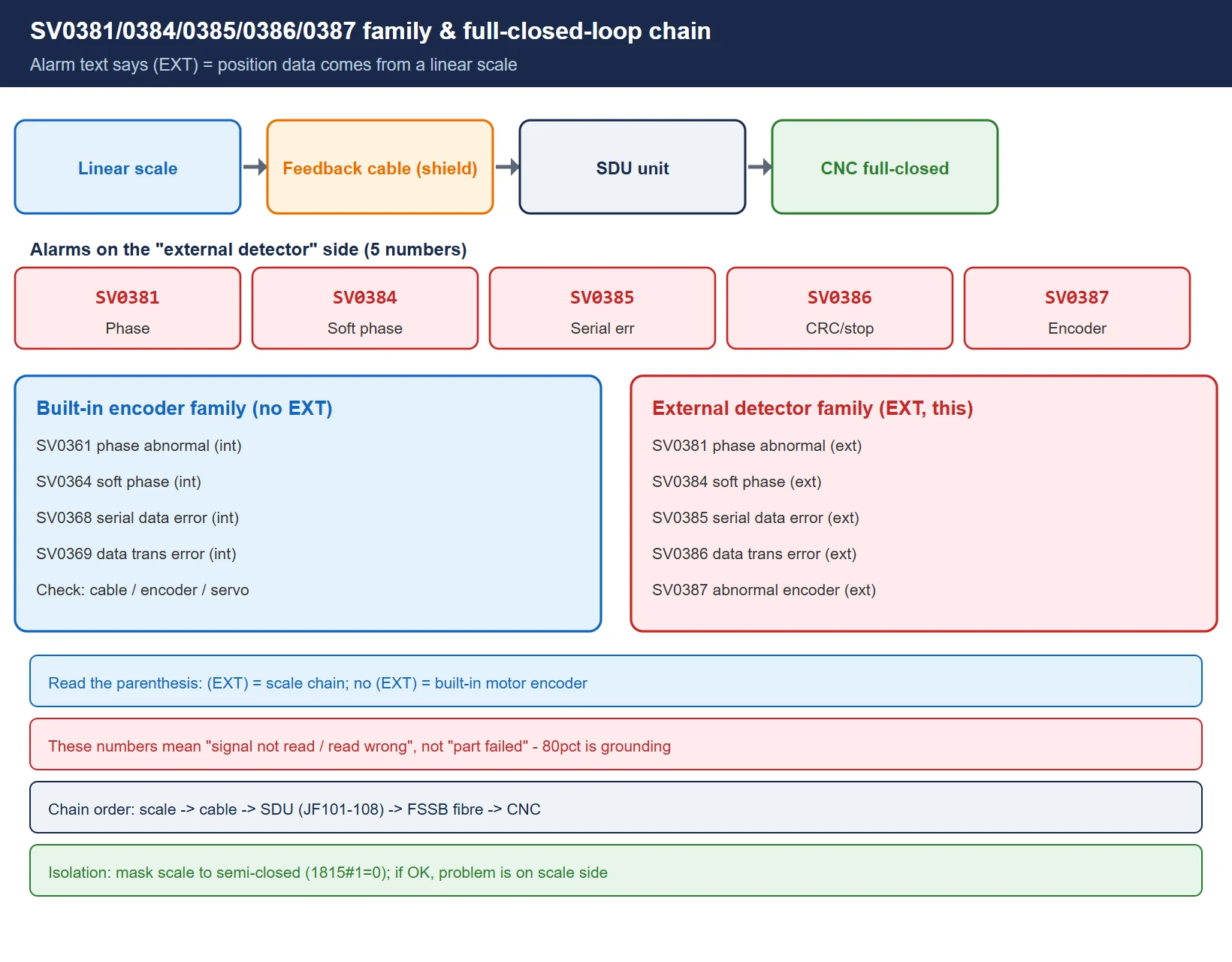Click the page title SV0381/0384/0385/0386/0387 family

(x=370, y=31)
